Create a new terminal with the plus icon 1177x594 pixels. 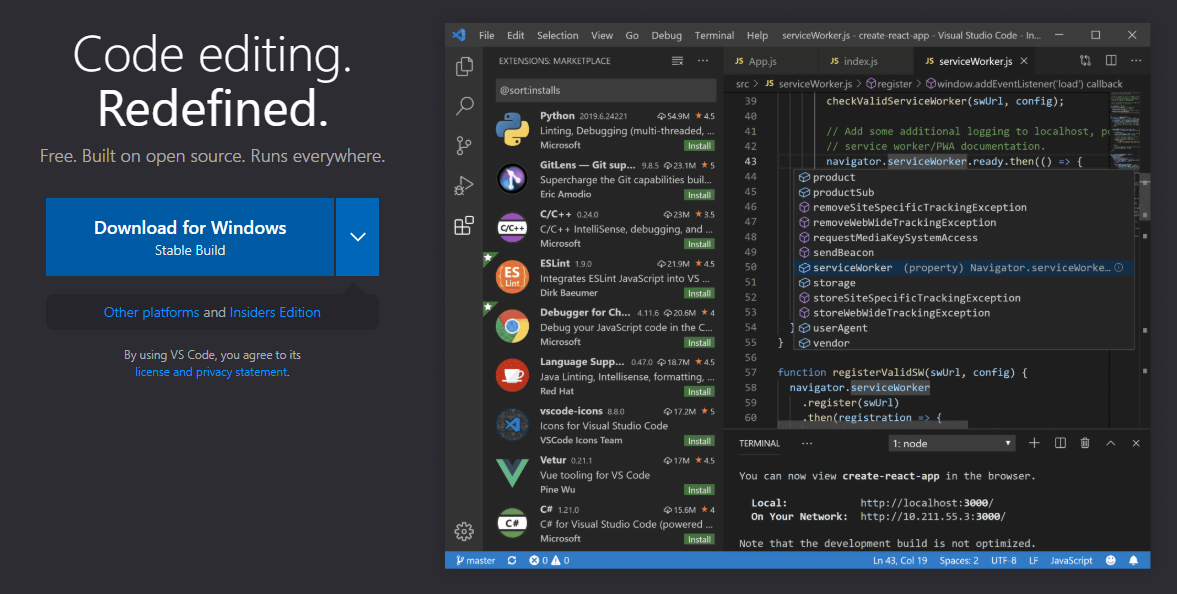[1034, 442]
